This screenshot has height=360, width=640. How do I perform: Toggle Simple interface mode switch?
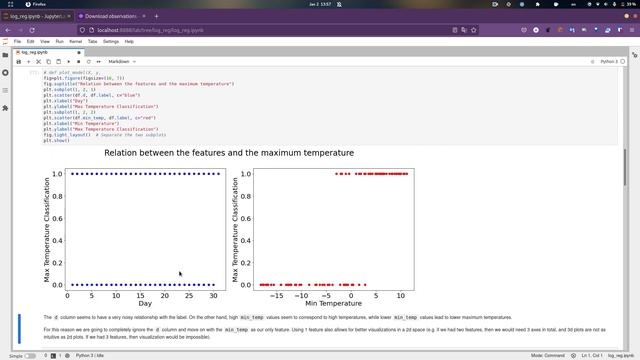(30, 356)
